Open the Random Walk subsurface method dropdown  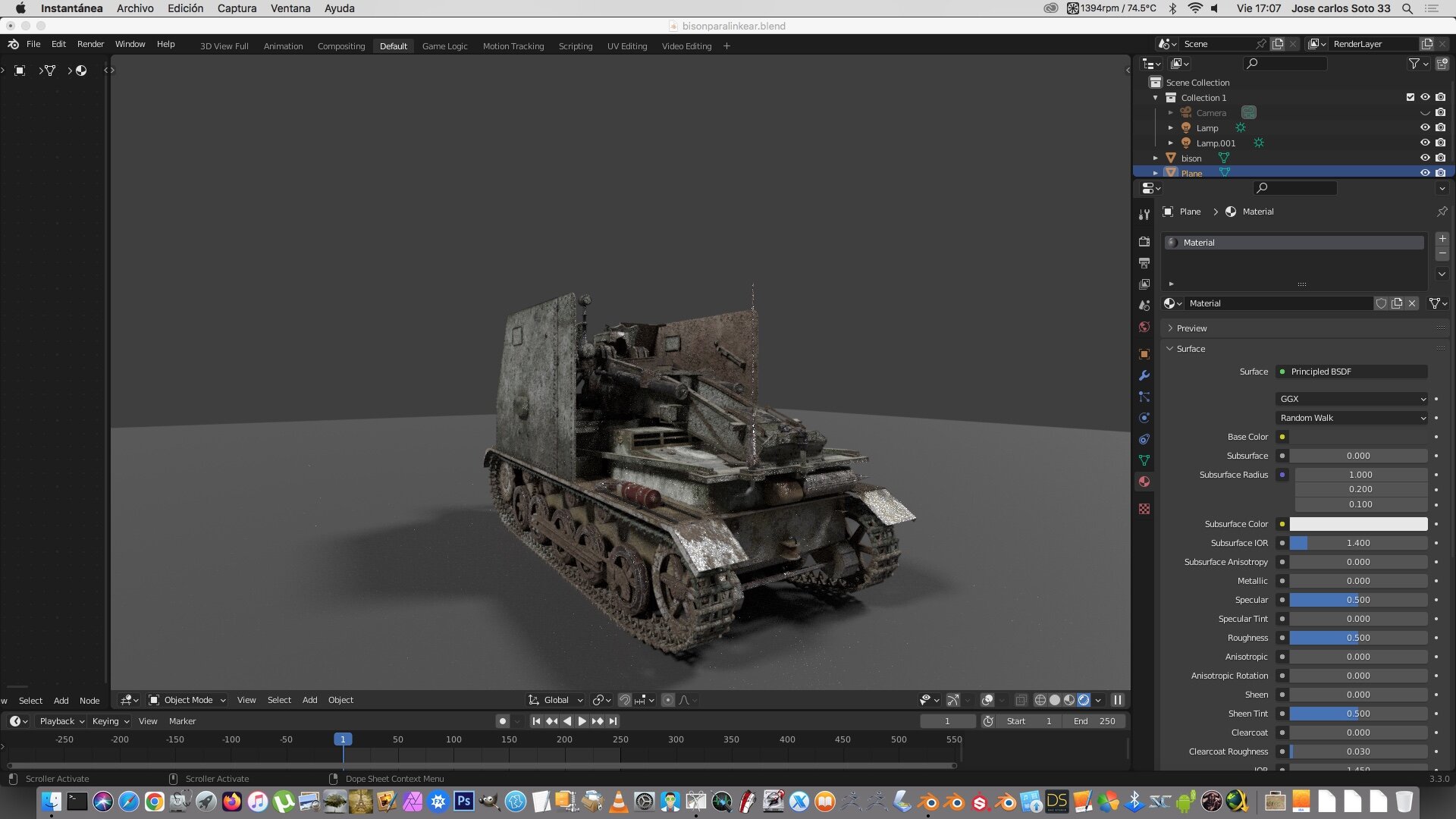[1352, 418]
